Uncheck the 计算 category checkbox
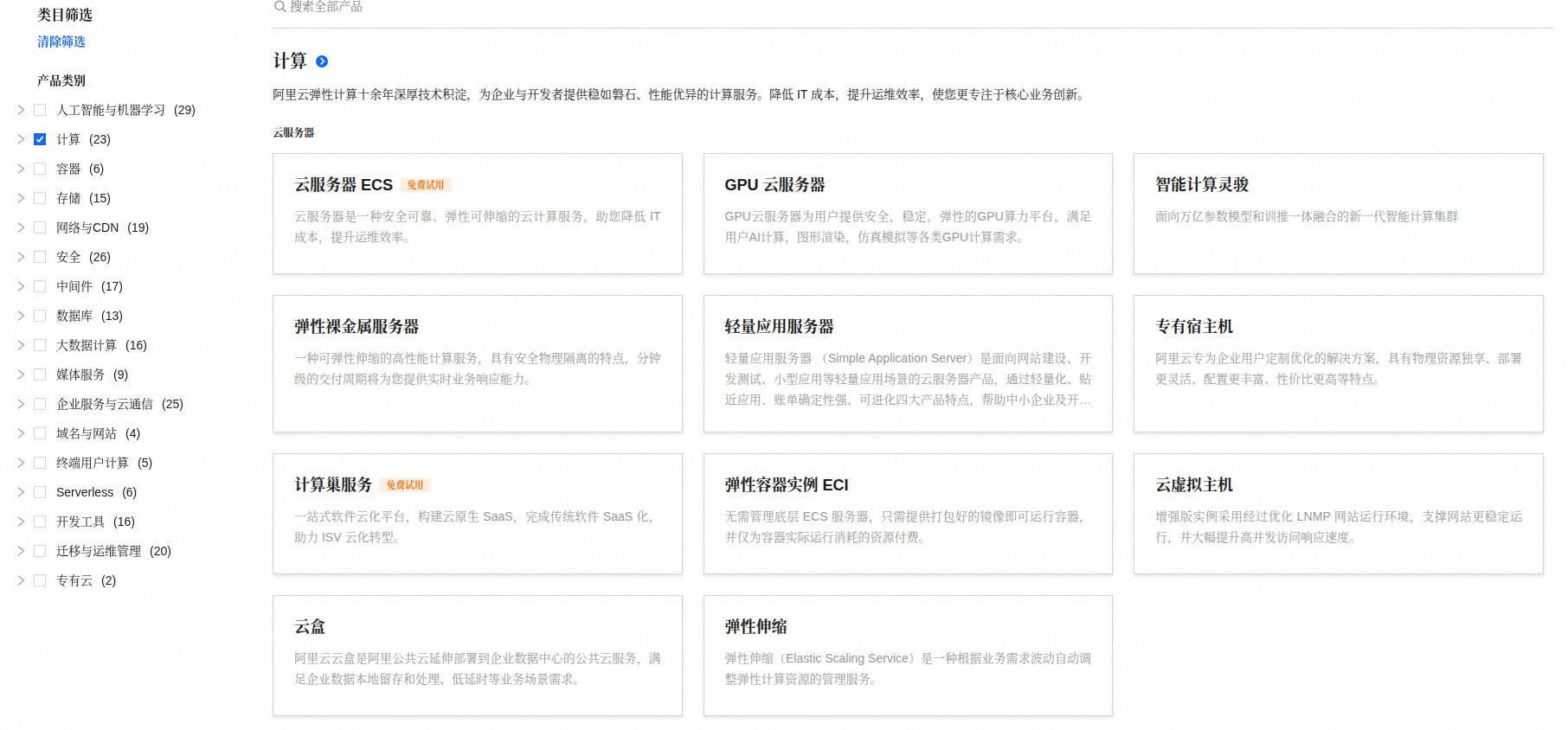Viewport: 1568px width, 730px height. (x=40, y=139)
